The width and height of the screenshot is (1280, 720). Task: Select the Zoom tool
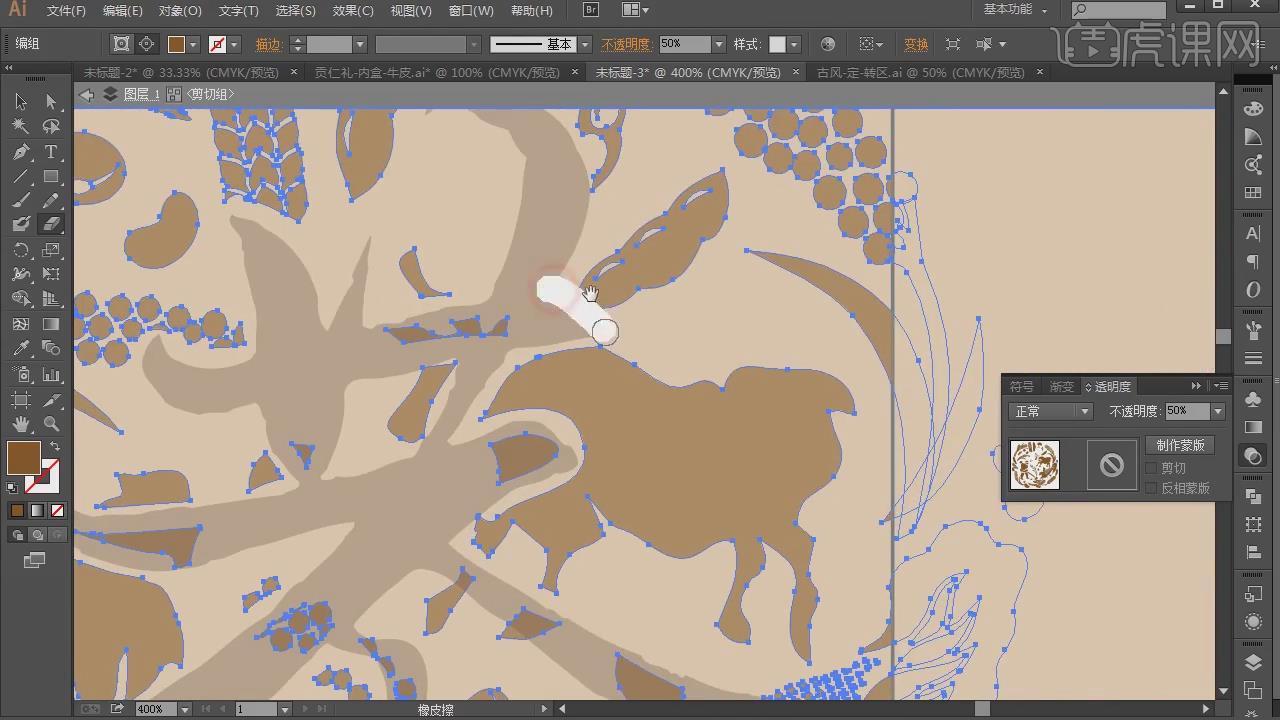coord(51,423)
